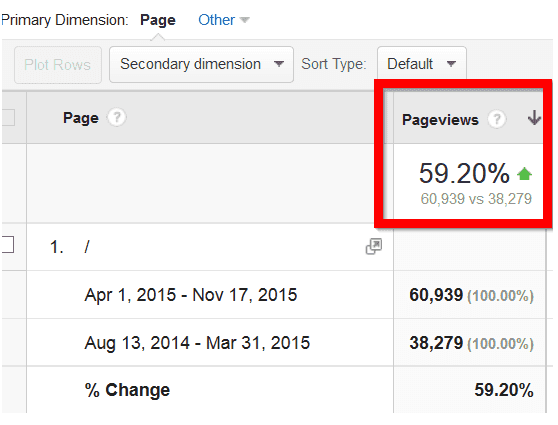Open the Secondary dimension dropdown
The width and height of the screenshot is (558, 425).
click(x=201, y=64)
